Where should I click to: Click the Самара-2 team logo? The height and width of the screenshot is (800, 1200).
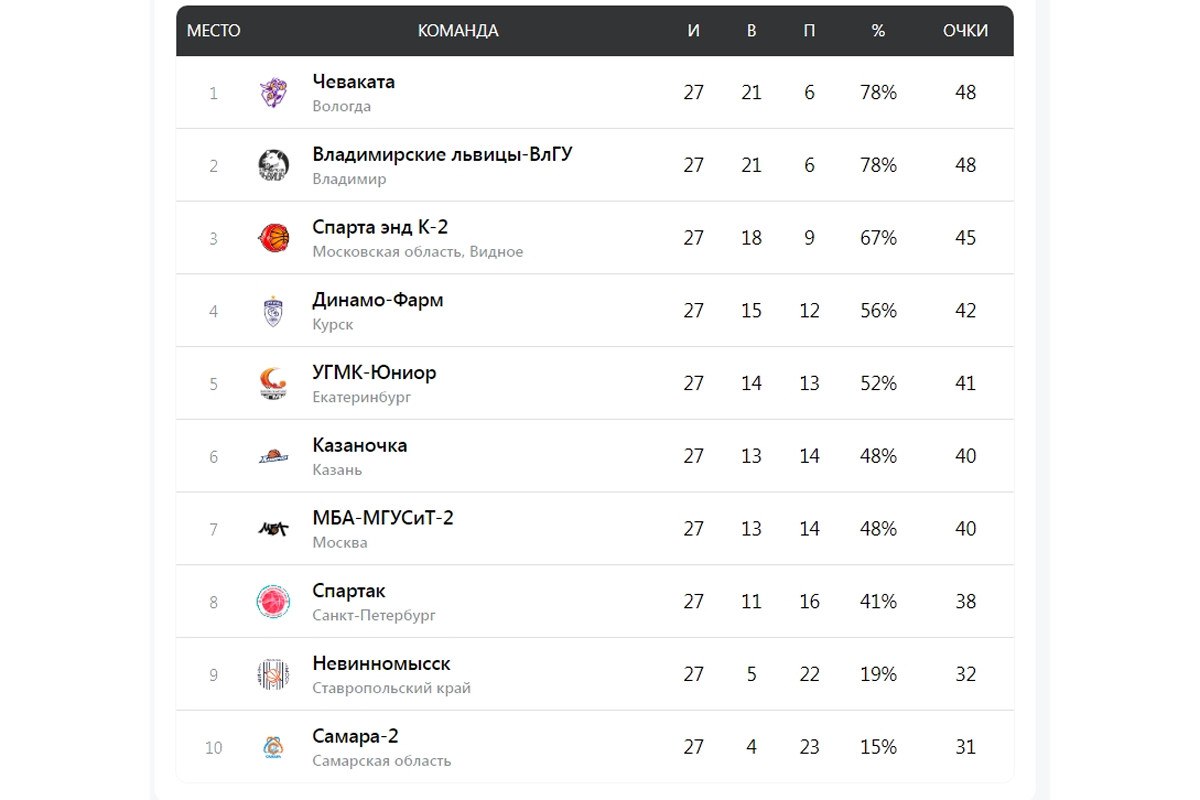coord(273,747)
